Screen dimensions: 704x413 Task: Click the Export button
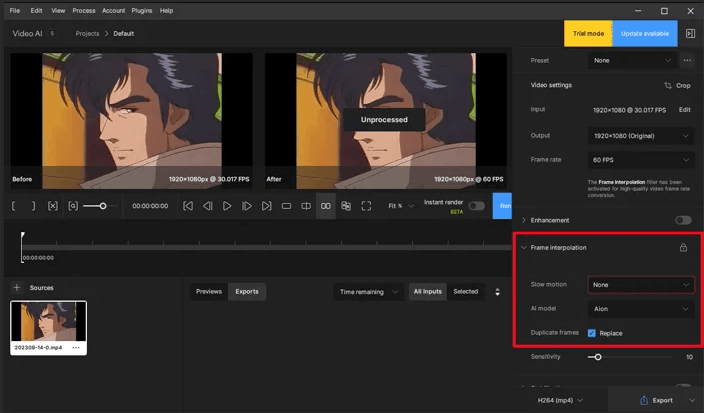[656, 400]
